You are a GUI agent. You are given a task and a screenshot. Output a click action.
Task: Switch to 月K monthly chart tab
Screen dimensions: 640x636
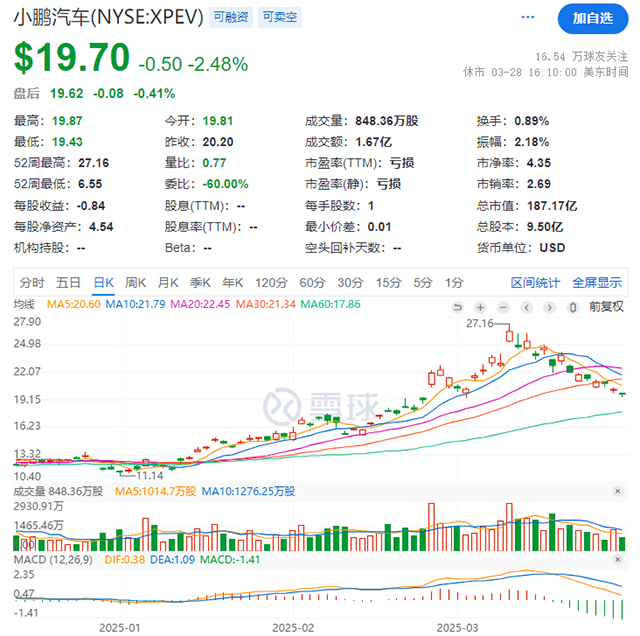click(168, 282)
